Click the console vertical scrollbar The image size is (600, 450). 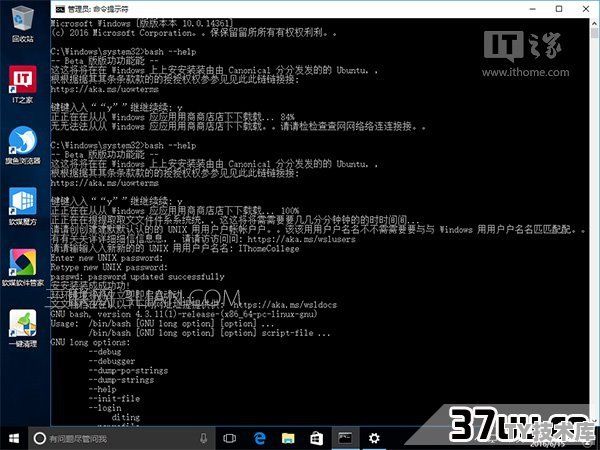(x=594, y=222)
